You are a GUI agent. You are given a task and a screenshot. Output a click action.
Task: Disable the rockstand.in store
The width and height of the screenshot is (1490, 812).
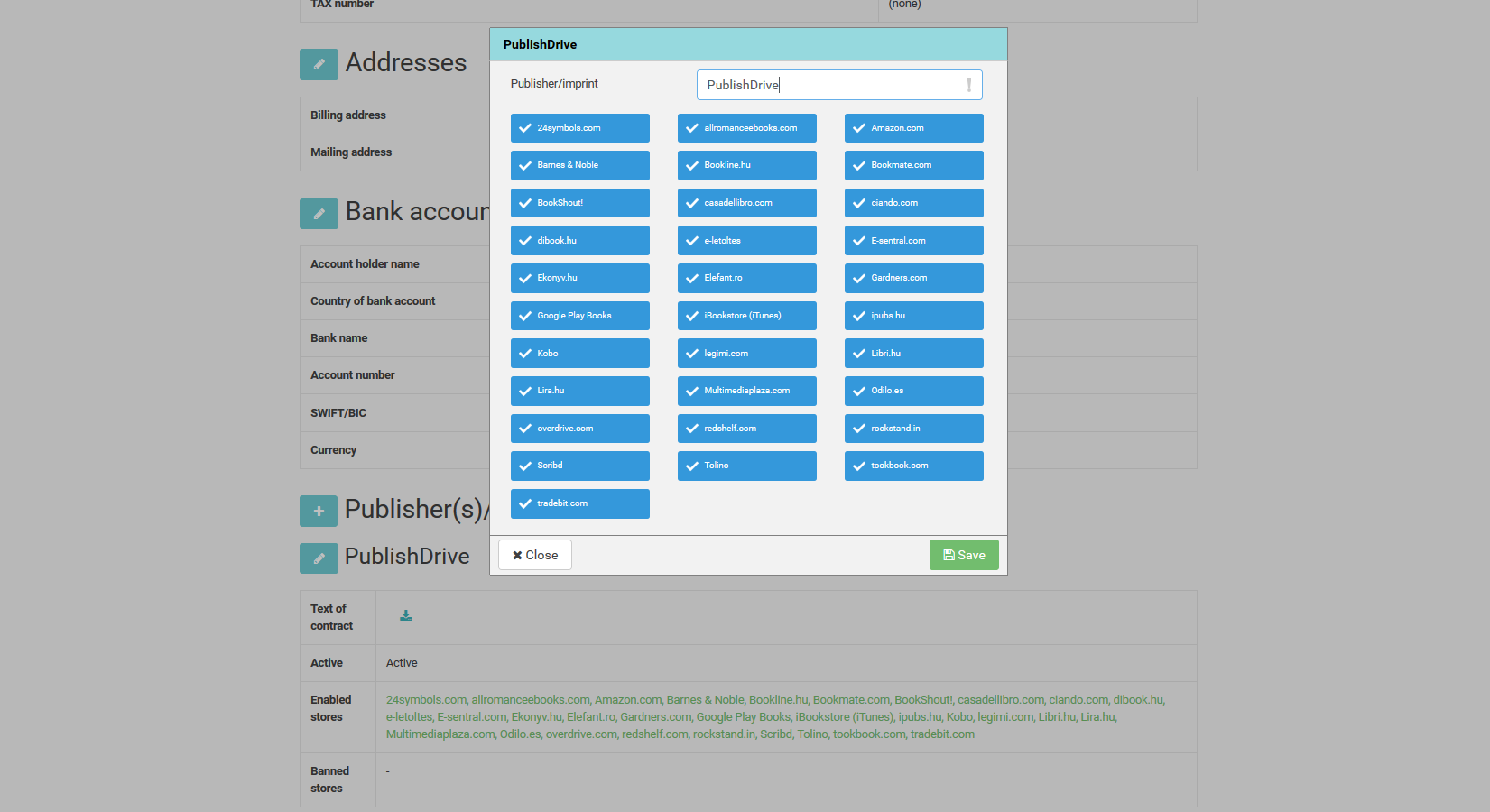click(914, 429)
